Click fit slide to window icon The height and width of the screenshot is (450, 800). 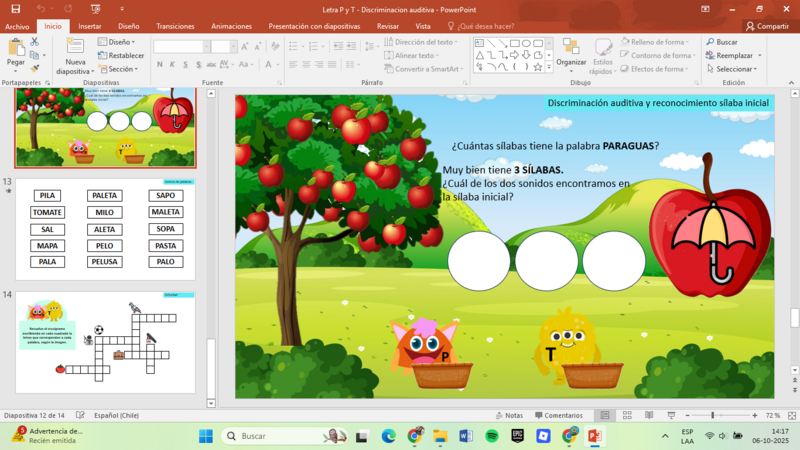[x=792, y=415]
